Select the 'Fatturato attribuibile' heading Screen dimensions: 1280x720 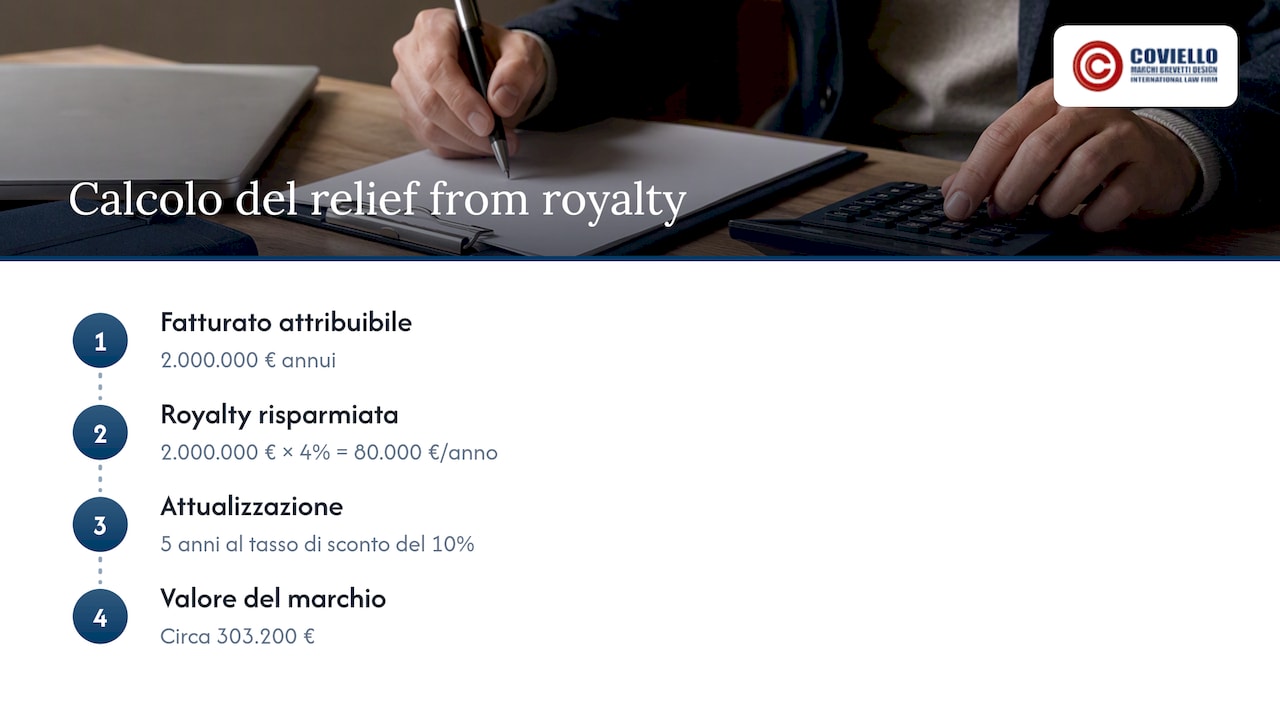[x=286, y=322]
